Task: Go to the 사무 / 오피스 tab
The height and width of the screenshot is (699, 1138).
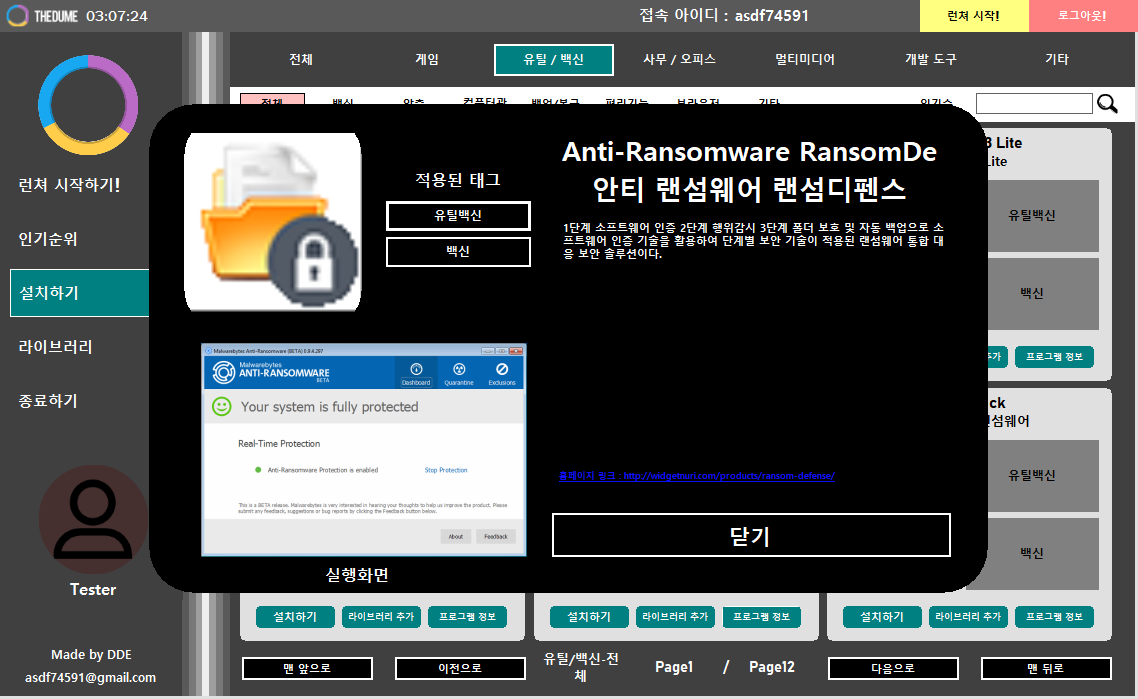Action: 679,60
